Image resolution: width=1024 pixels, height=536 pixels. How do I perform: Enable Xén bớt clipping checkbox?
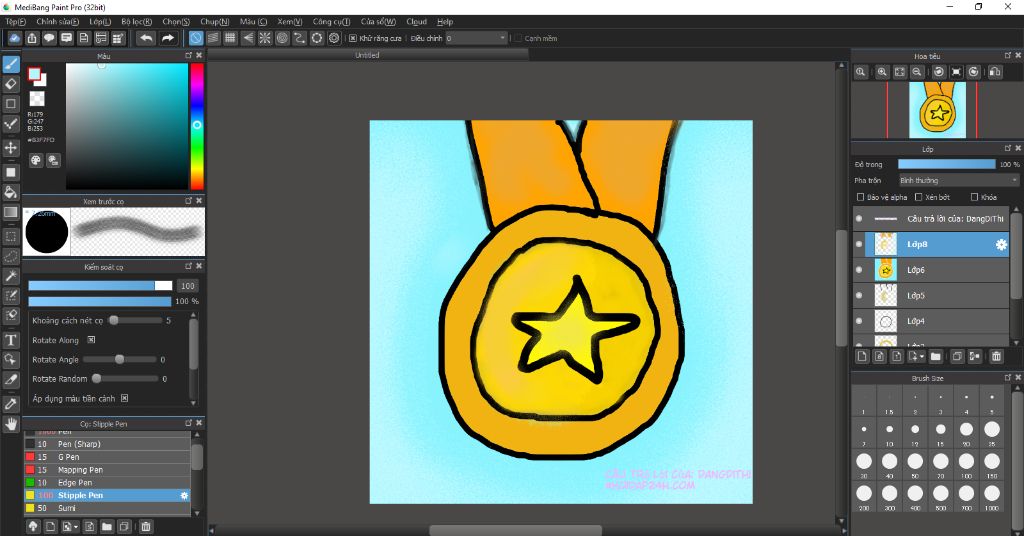coord(918,197)
